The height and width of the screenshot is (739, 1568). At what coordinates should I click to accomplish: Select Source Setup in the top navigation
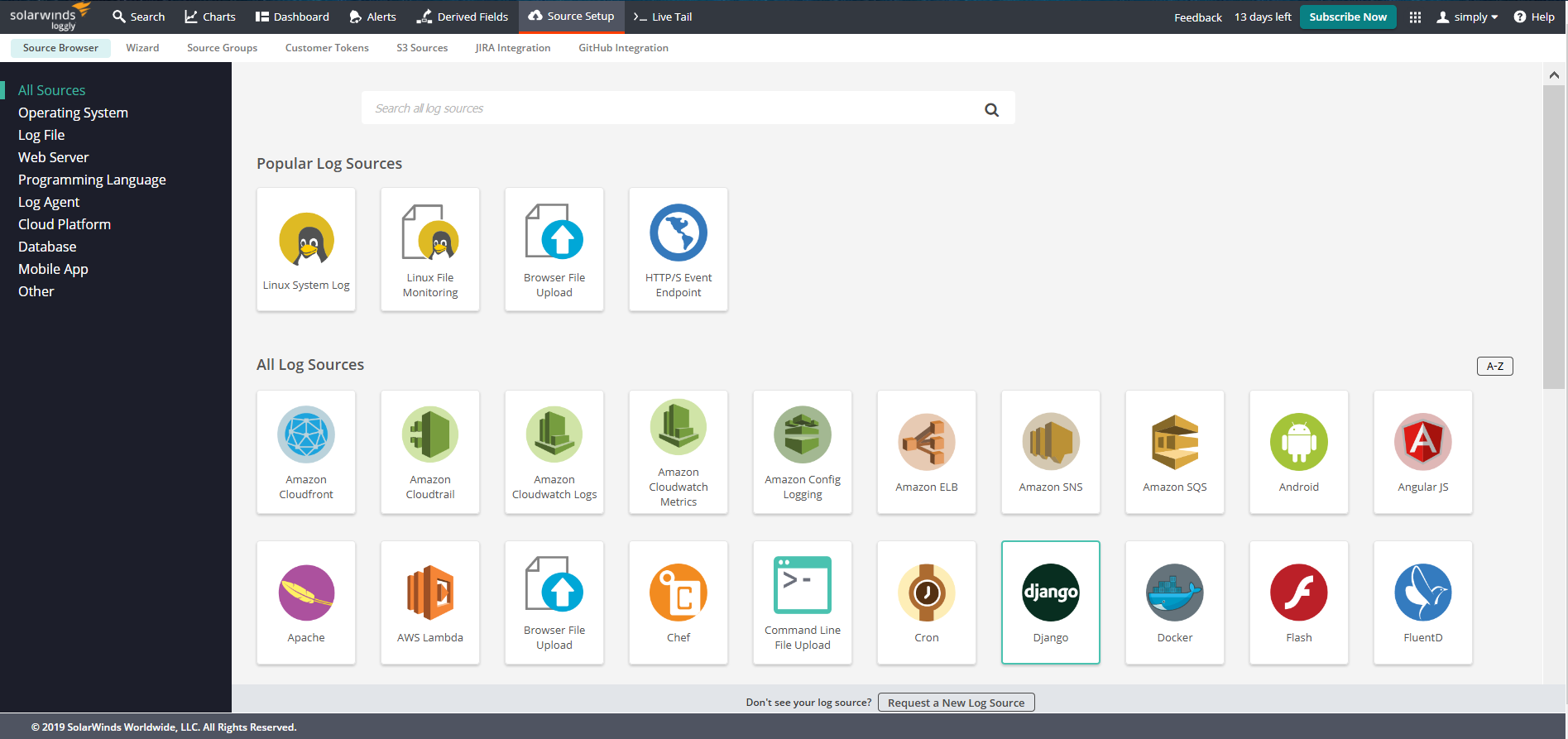[x=571, y=17]
